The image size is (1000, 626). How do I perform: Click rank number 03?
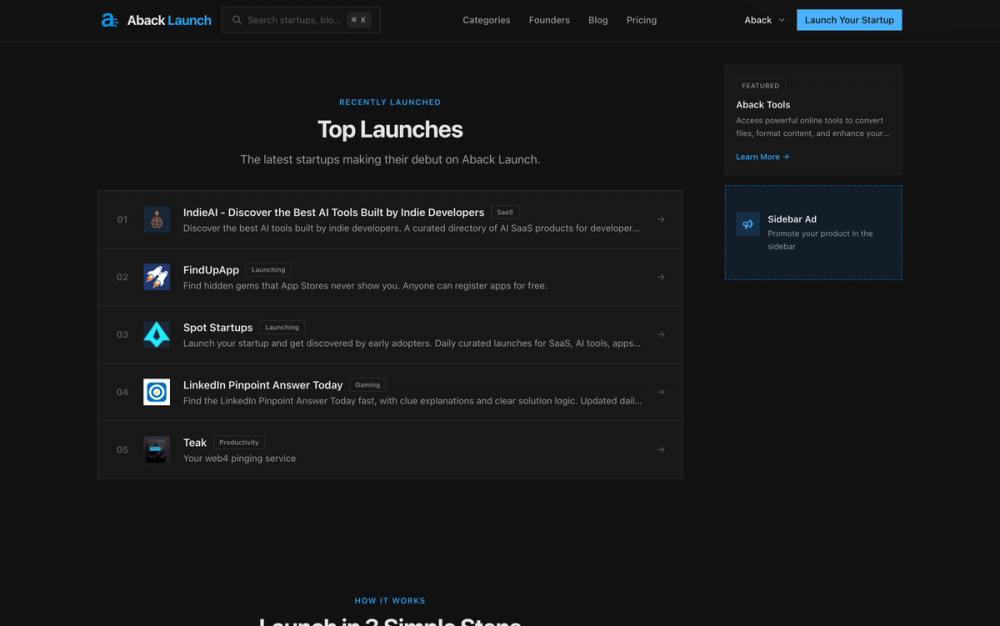click(122, 334)
